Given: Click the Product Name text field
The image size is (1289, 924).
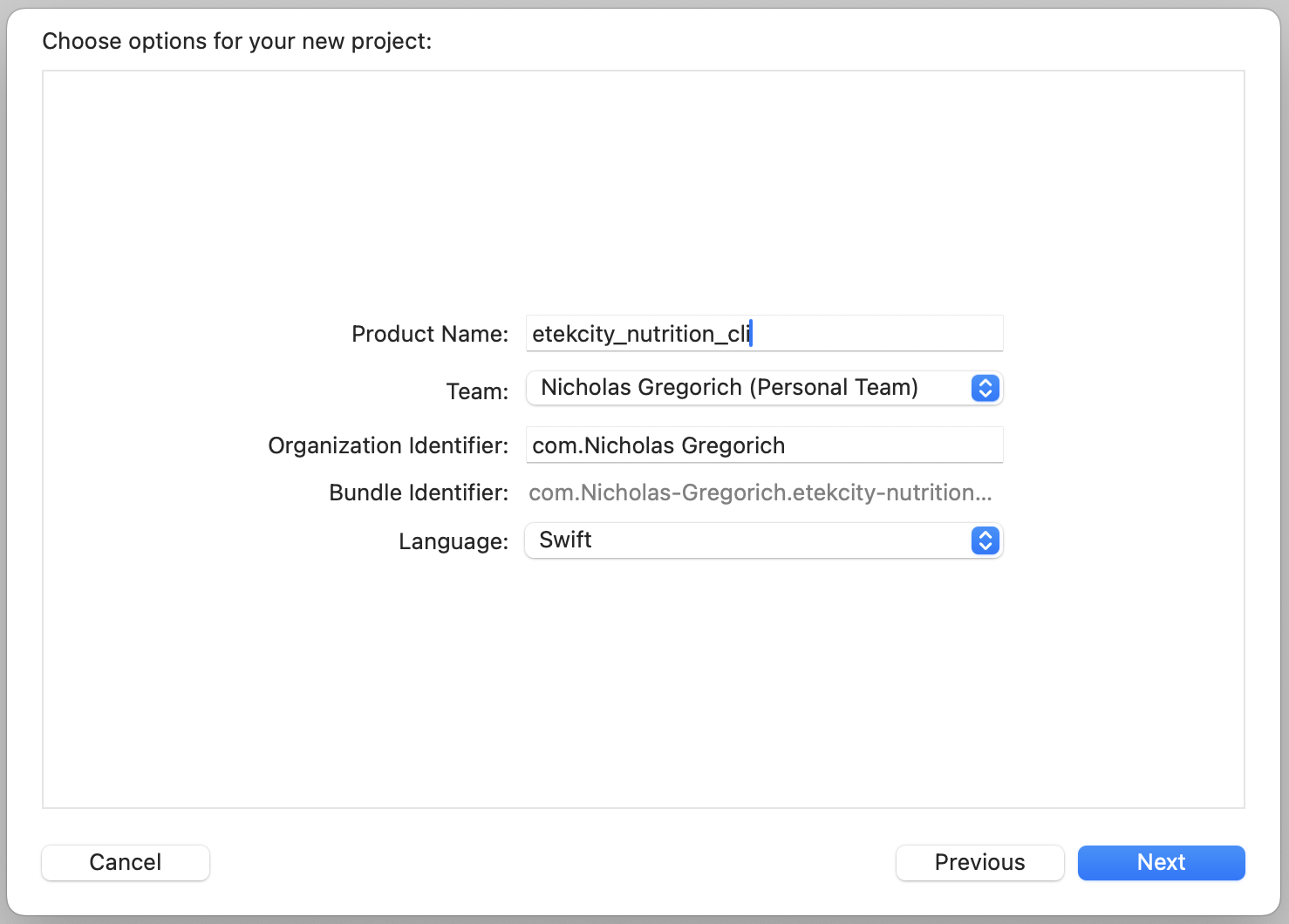Looking at the screenshot, I should (x=764, y=334).
